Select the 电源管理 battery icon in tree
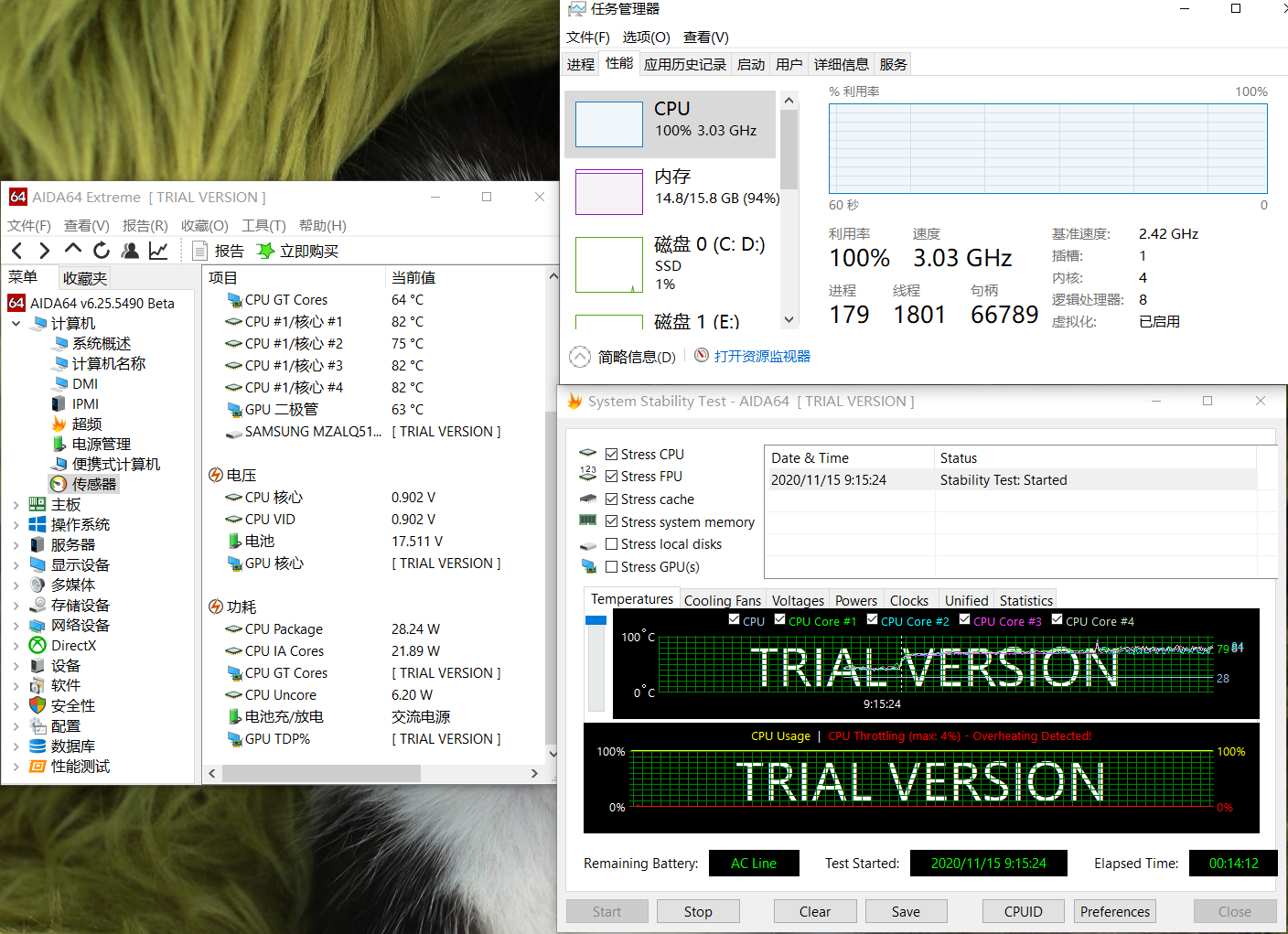Screen dimensions: 1288x934 pos(59,444)
